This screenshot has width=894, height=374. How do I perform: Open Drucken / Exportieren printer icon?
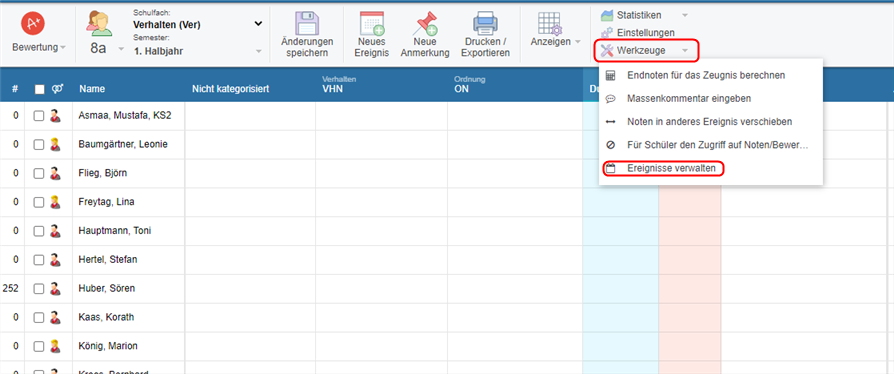[485, 23]
